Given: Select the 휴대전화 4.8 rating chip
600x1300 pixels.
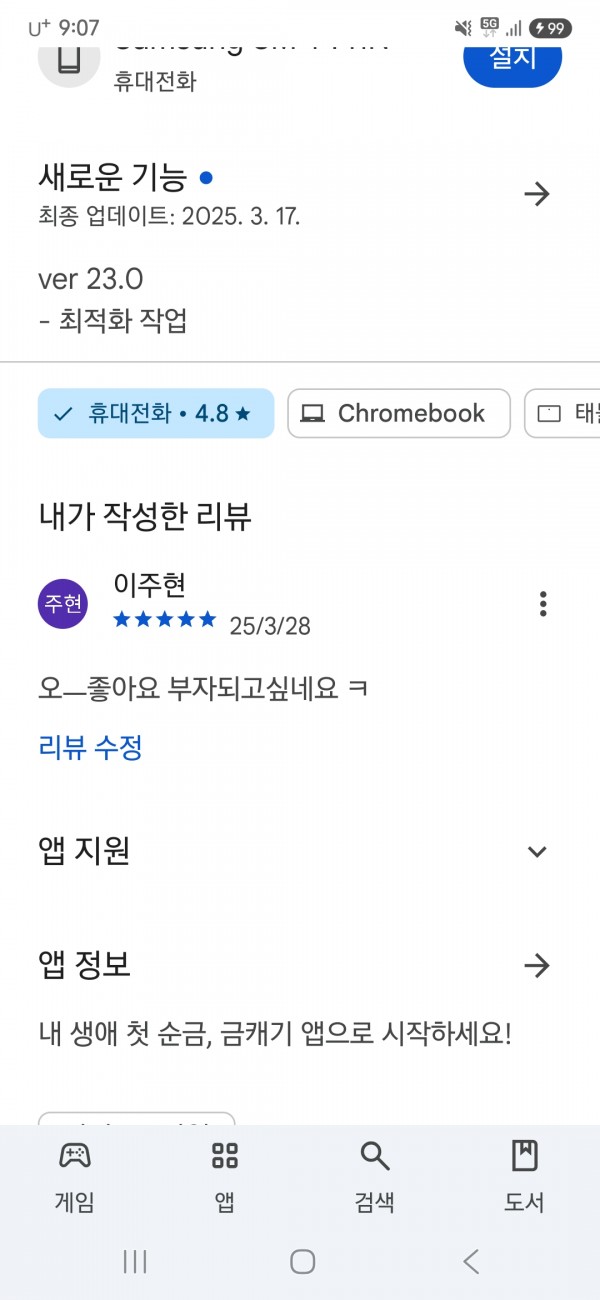Looking at the screenshot, I should click(x=156, y=413).
